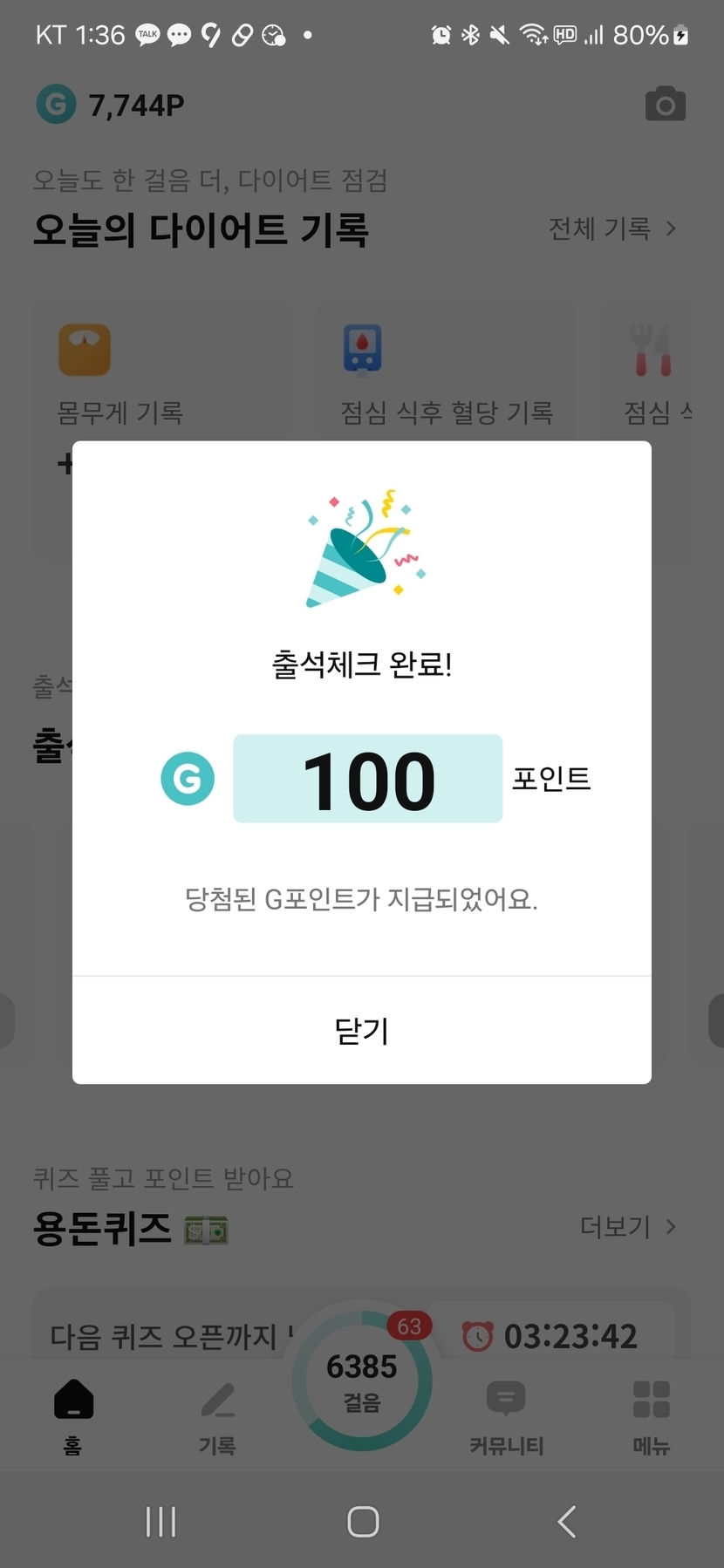Tap the 닫기 button in the popup
This screenshot has height=1568, width=724.
click(361, 1031)
